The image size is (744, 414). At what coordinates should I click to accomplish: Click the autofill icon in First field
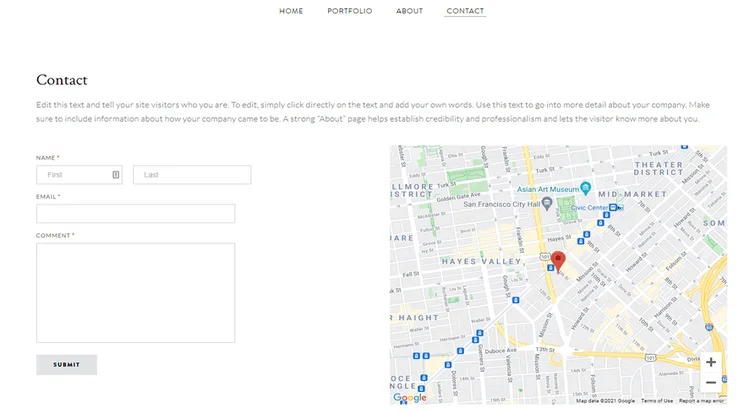coord(116,175)
